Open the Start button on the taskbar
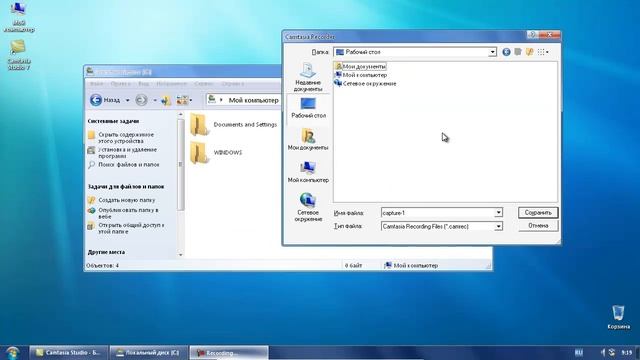This screenshot has width=640, height=360. coord(12,353)
